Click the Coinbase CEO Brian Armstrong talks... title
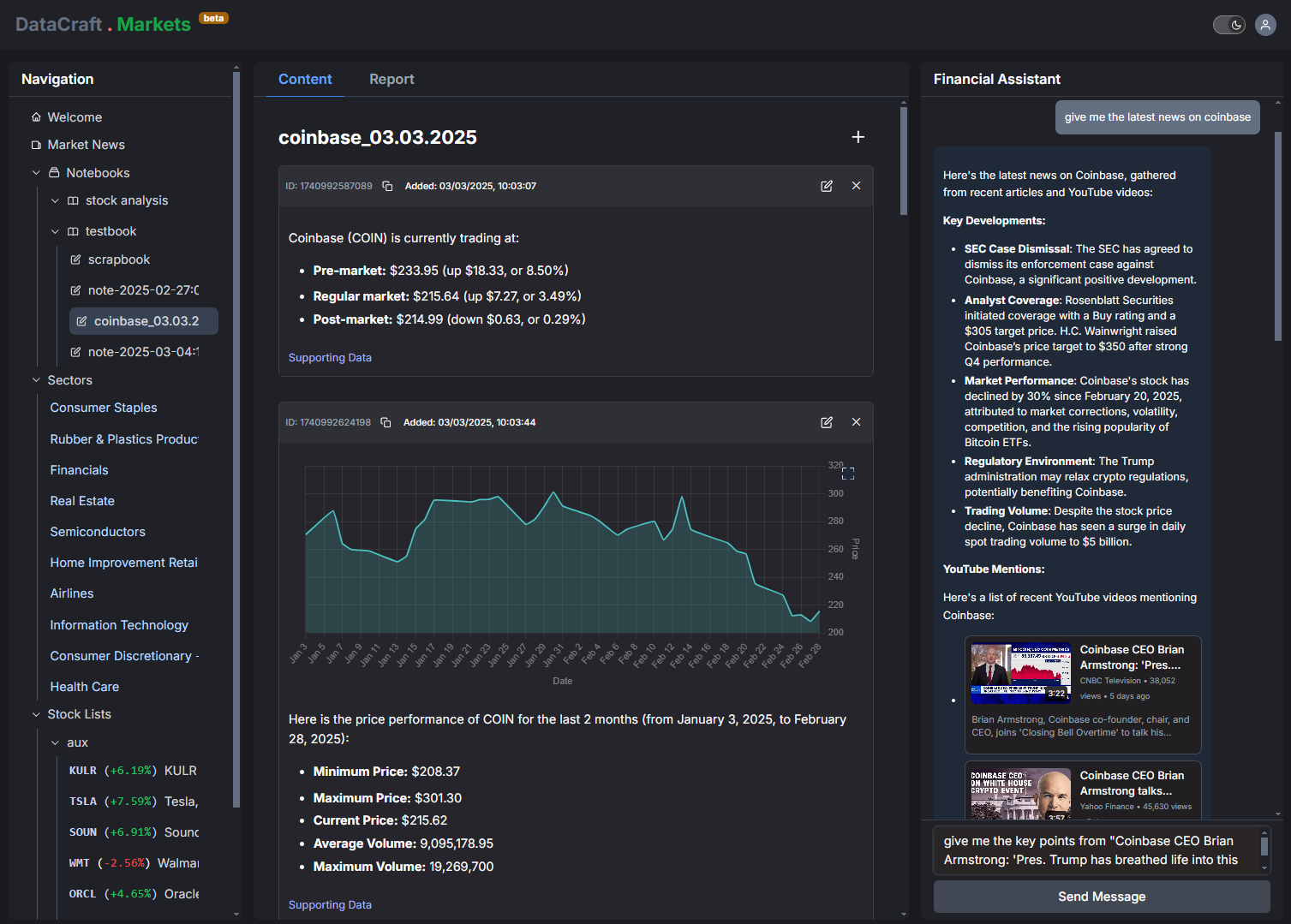 point(1132,784)
